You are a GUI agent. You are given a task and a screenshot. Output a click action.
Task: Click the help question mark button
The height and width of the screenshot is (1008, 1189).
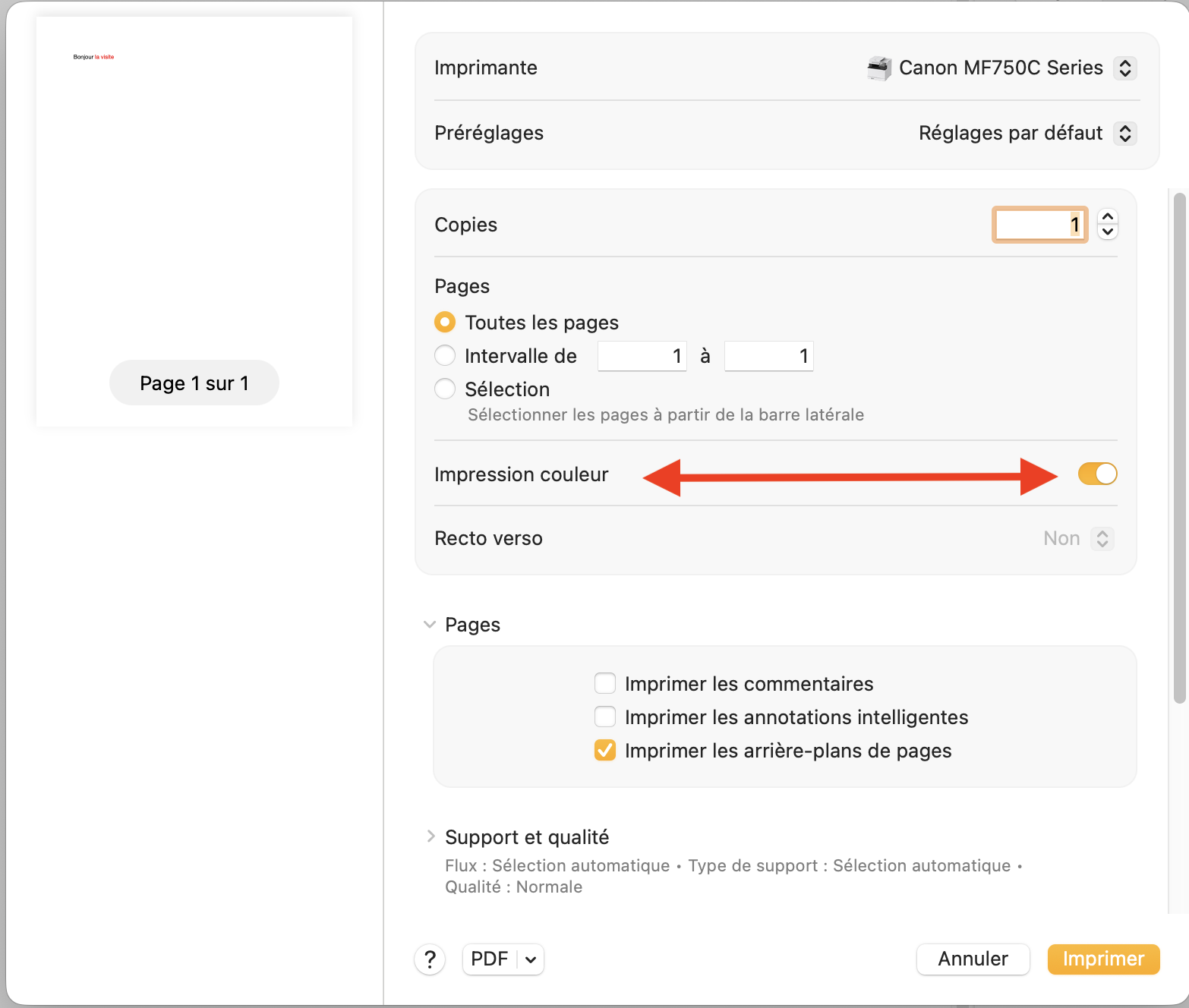(430, 959)
